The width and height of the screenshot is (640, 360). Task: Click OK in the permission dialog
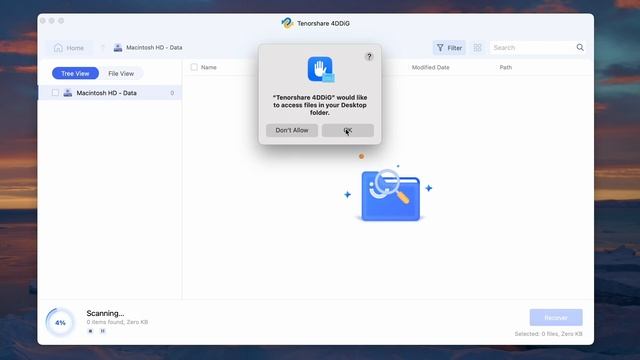(348, 130)
